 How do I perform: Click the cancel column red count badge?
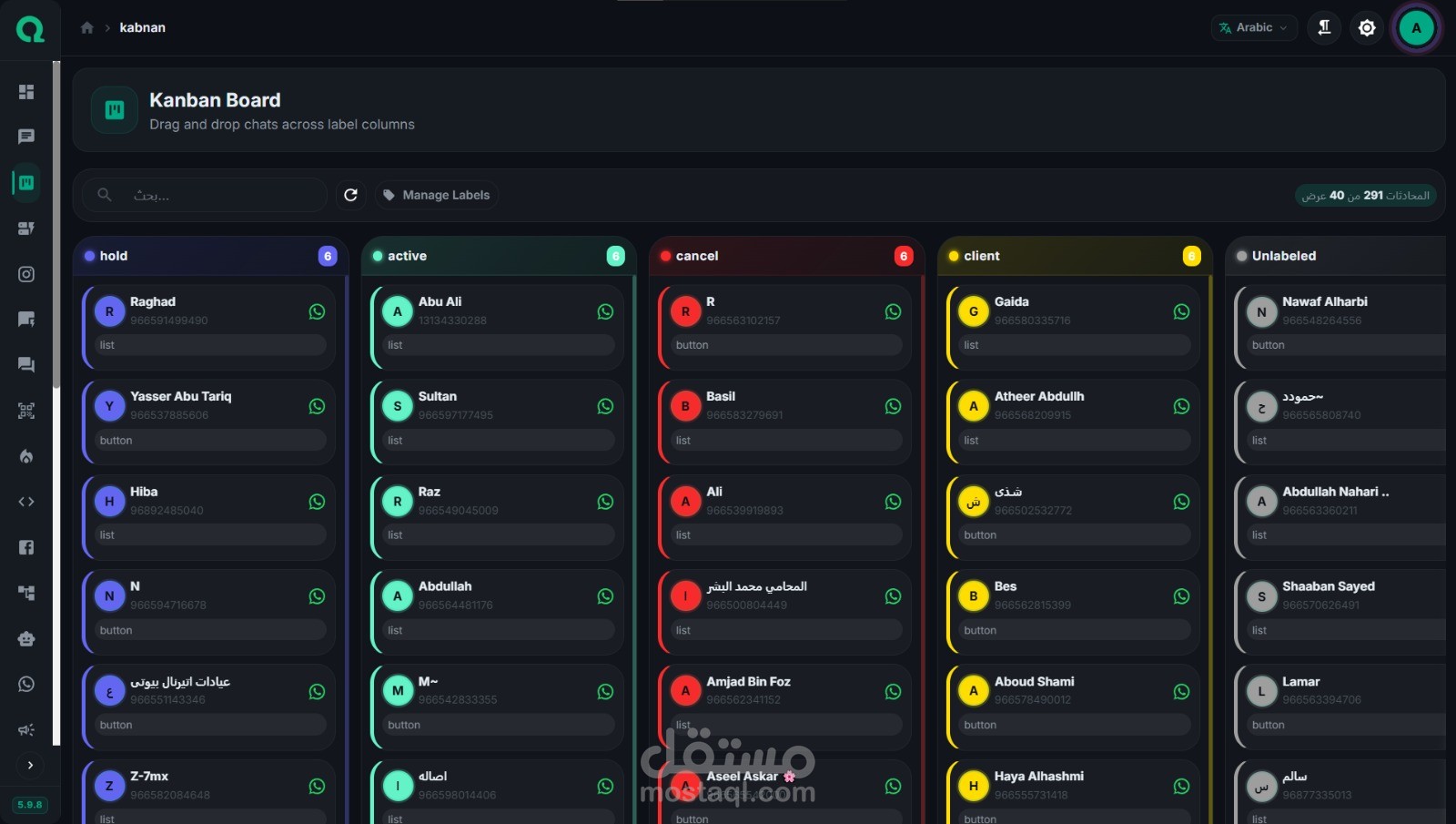[x=904, y=257]
